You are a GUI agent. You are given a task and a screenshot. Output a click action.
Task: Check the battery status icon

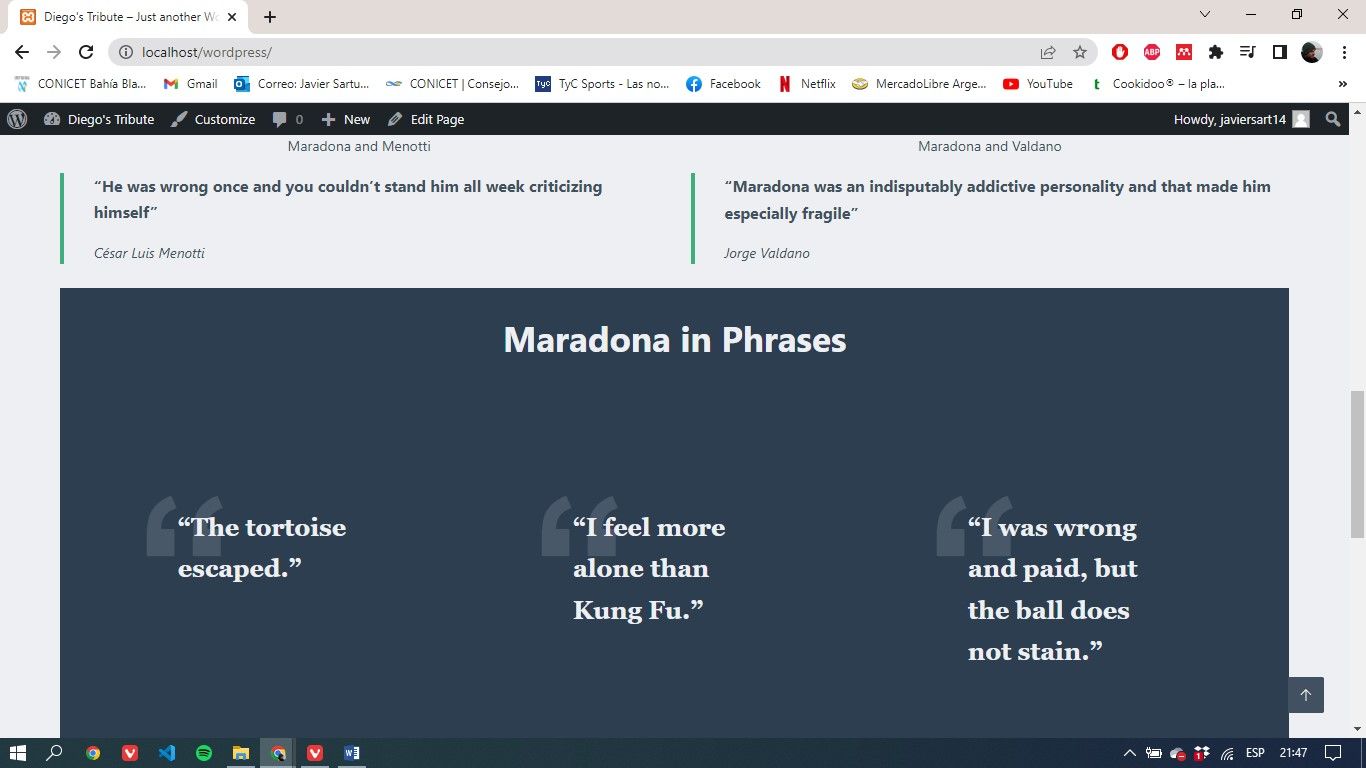(1153, 753)
